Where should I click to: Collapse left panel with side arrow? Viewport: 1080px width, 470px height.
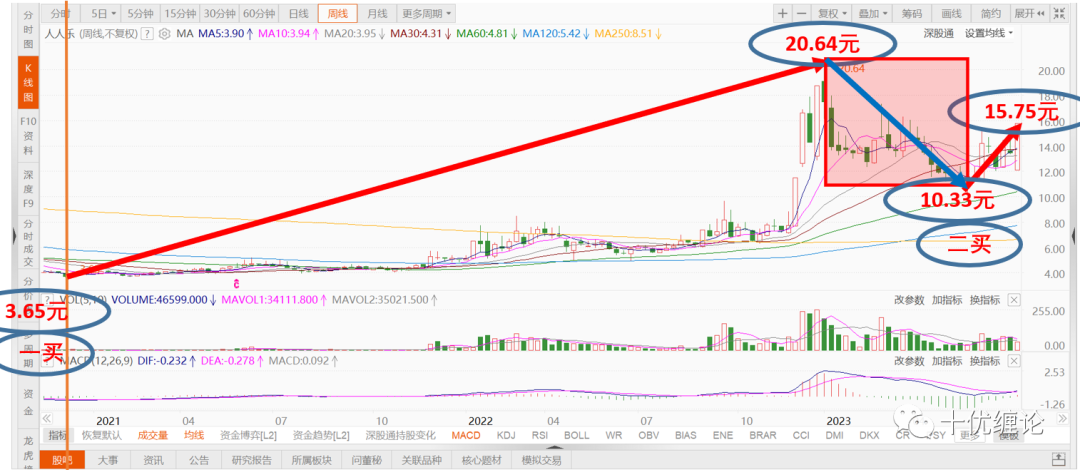tap(15, 236)
